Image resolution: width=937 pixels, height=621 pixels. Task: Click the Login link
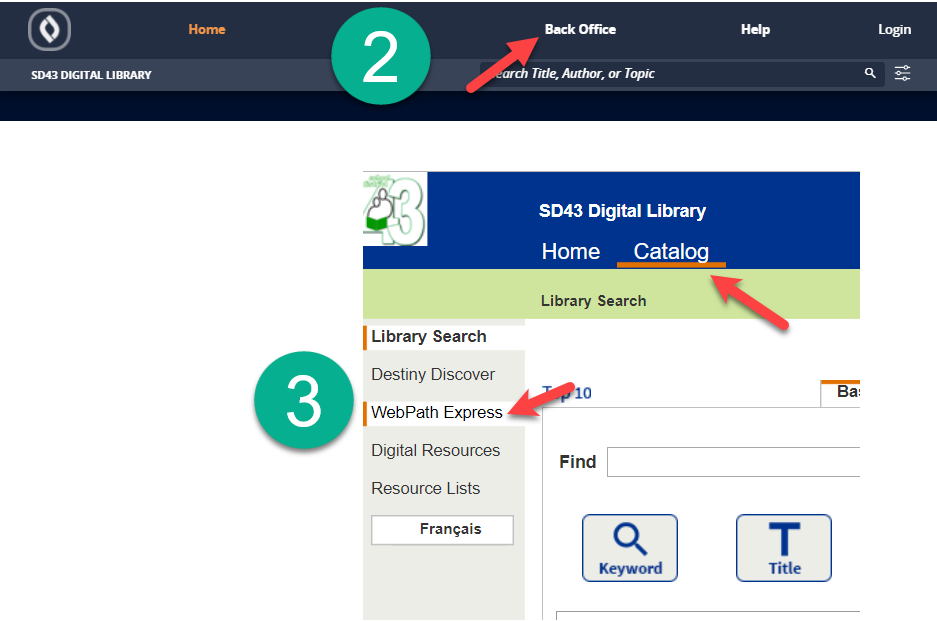click(894, 29)
